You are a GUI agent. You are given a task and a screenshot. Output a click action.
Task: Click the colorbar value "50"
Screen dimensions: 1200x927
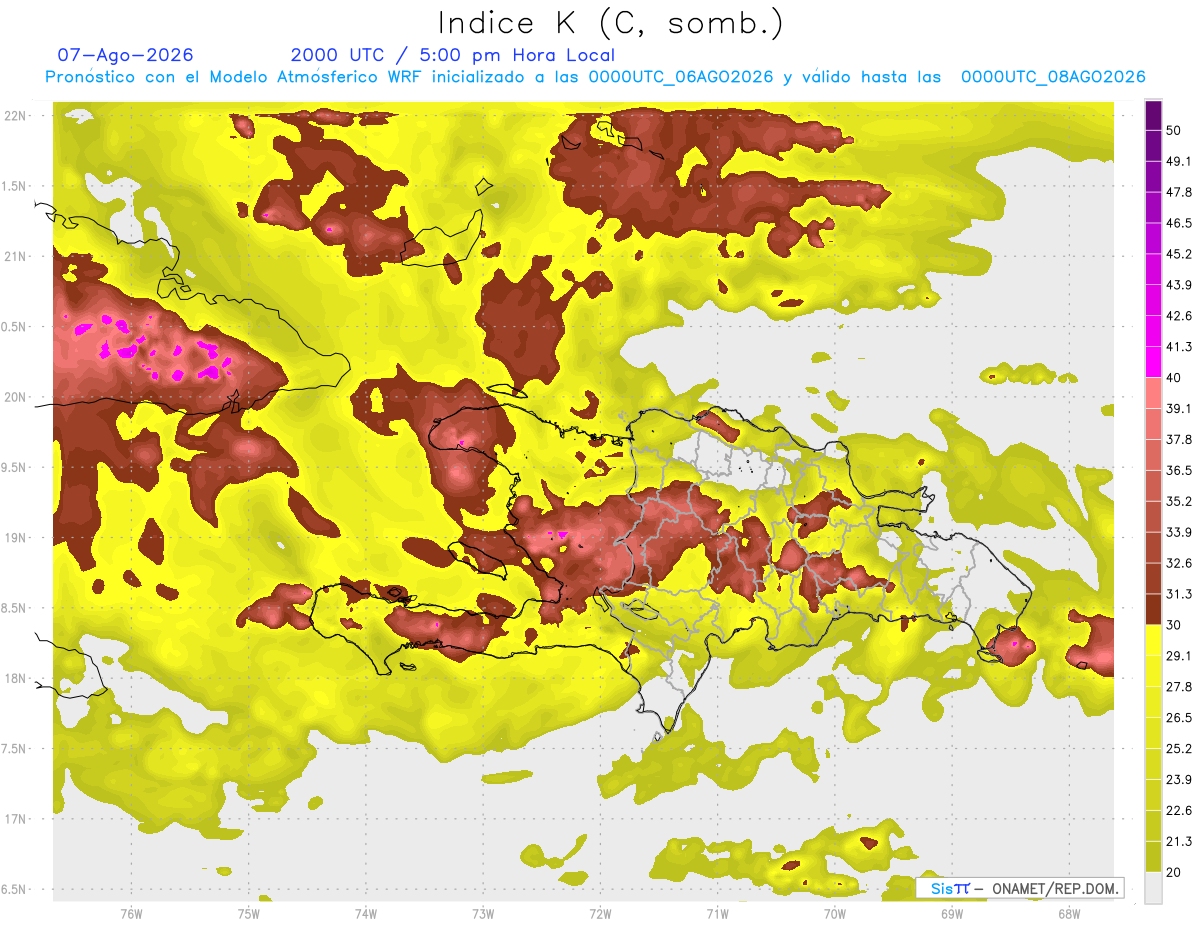coord(1174,130)
